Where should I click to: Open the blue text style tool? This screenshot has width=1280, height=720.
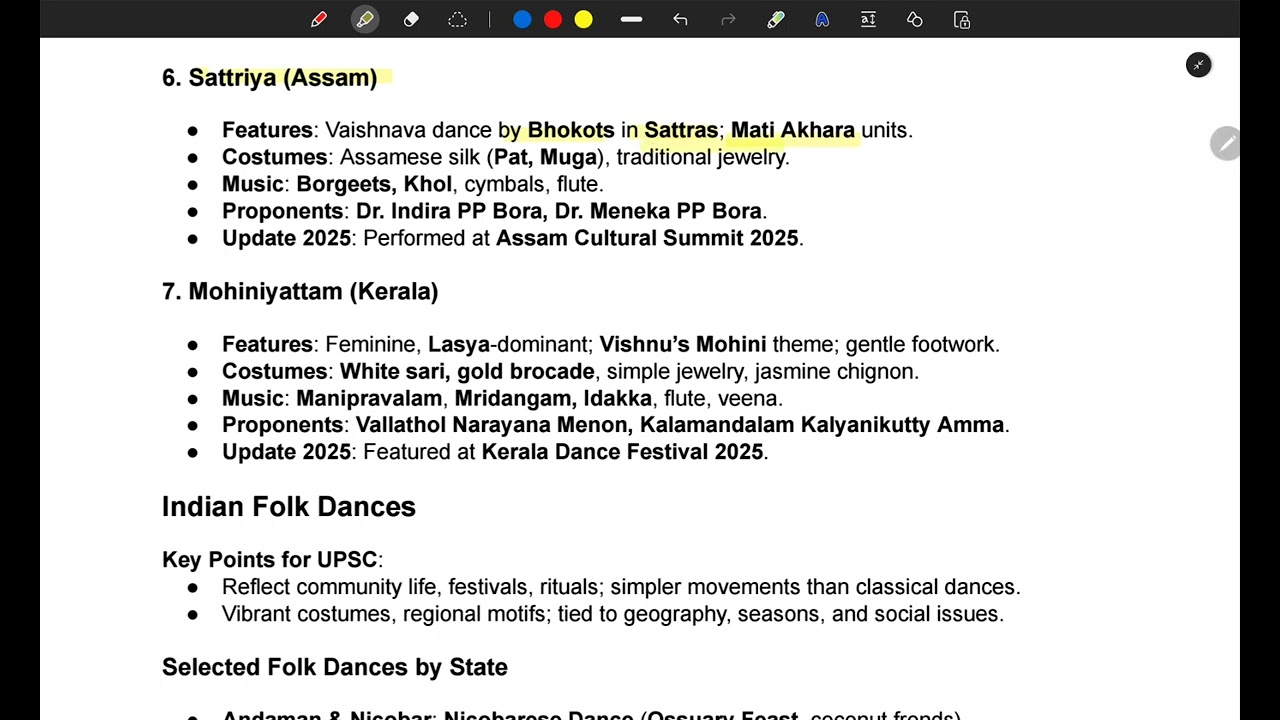tap(822, 20)
